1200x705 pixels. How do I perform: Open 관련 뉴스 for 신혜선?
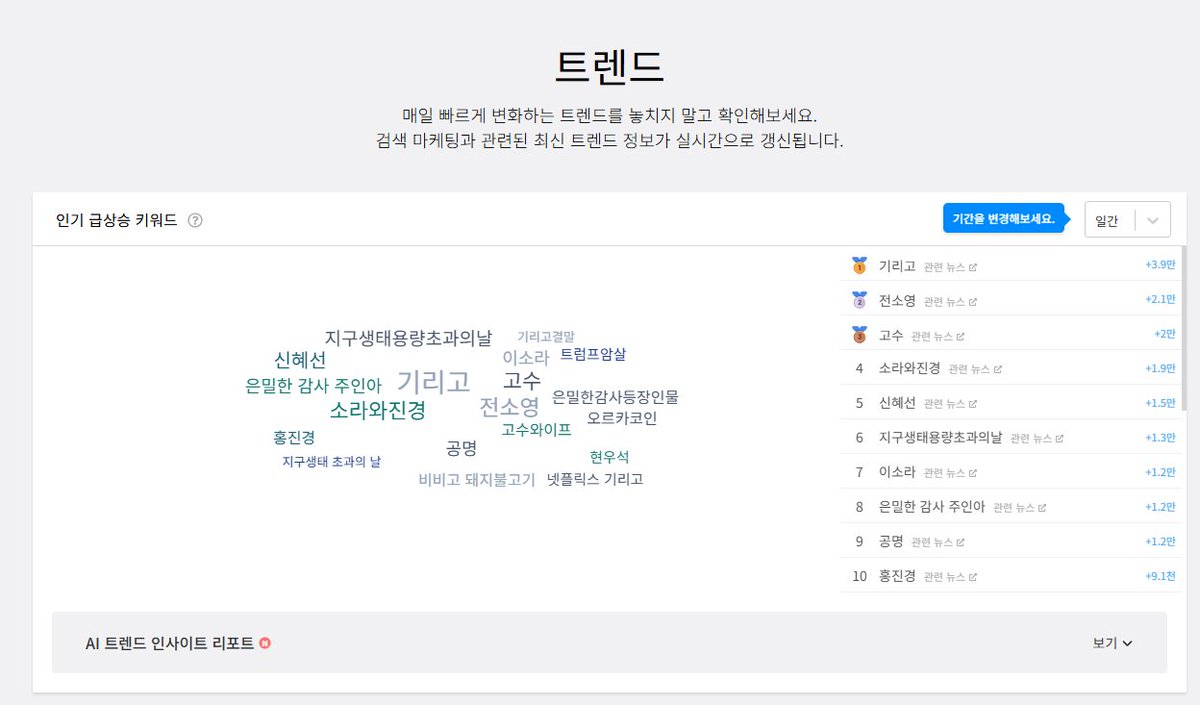point(948,401)
